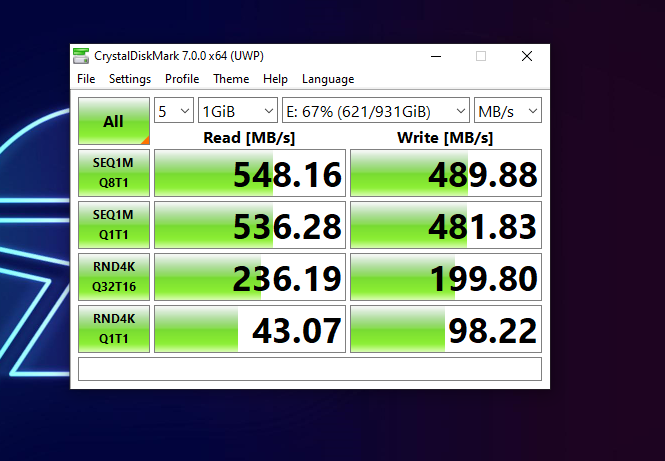The height and width of the screenshot is (461, 665).
Task: Click the CrystalDiskMark 7.0.0 x64 window title
Action: click(x=179, y=56)
